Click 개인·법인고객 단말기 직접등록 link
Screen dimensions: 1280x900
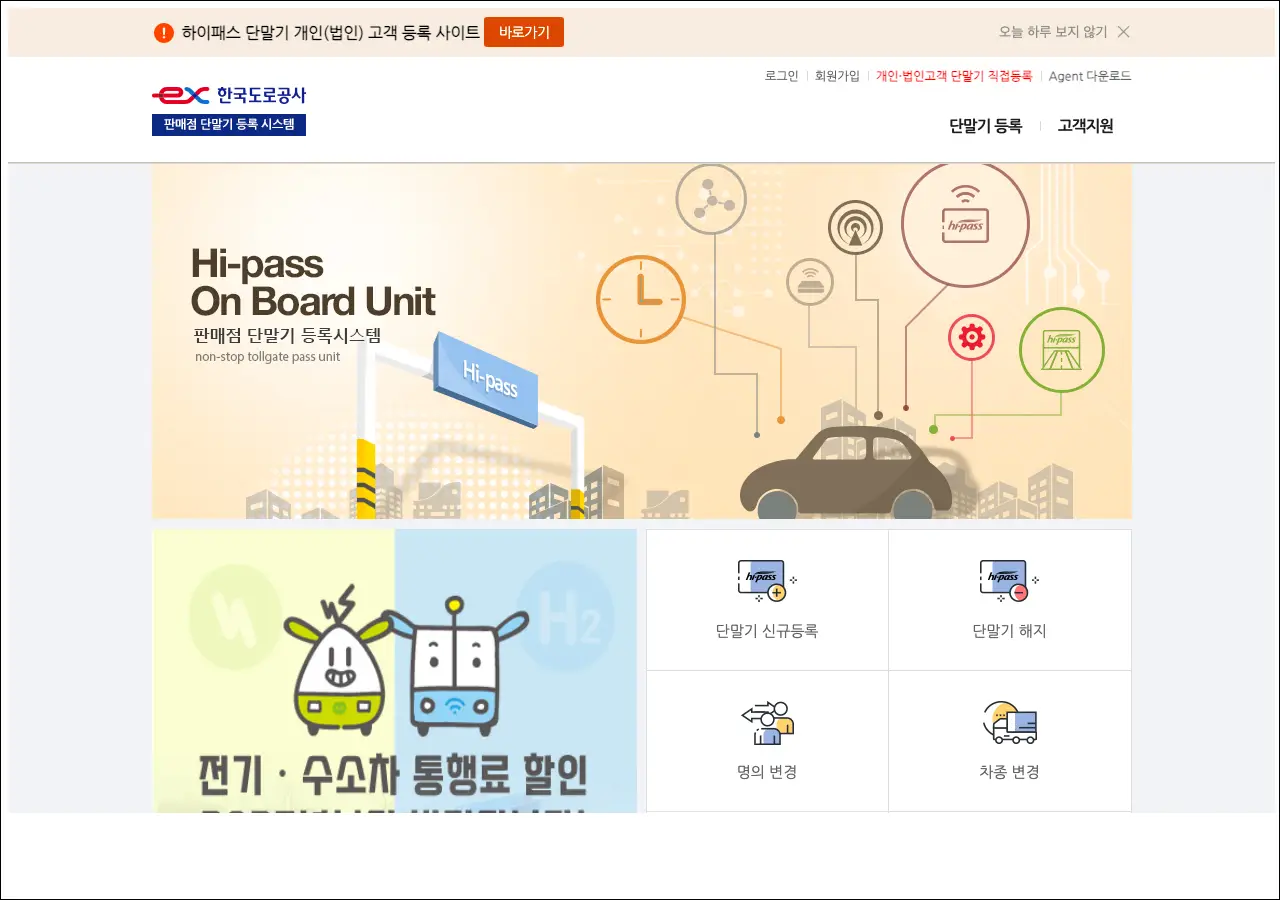click(953, 76)
